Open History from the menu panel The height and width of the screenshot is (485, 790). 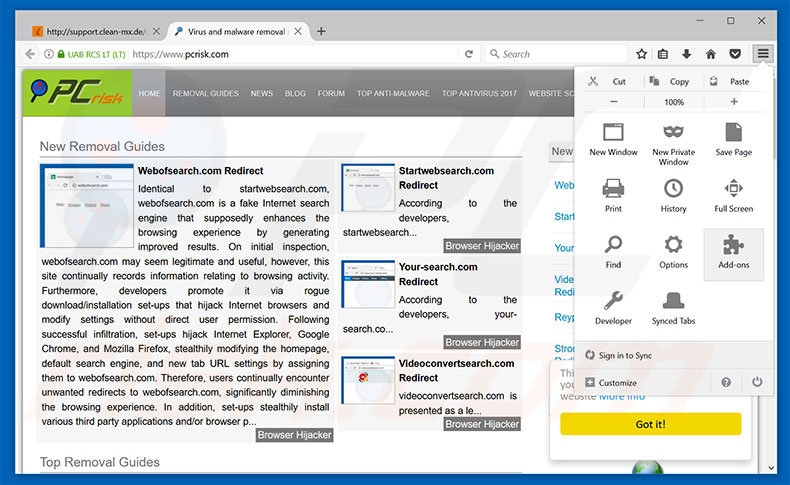coord(674,195)
